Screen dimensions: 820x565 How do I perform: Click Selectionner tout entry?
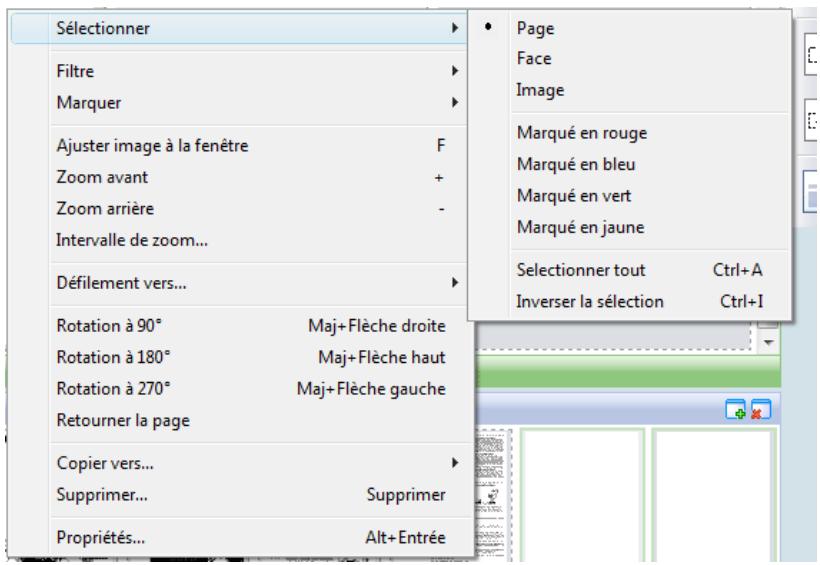[x=630, y=270]
